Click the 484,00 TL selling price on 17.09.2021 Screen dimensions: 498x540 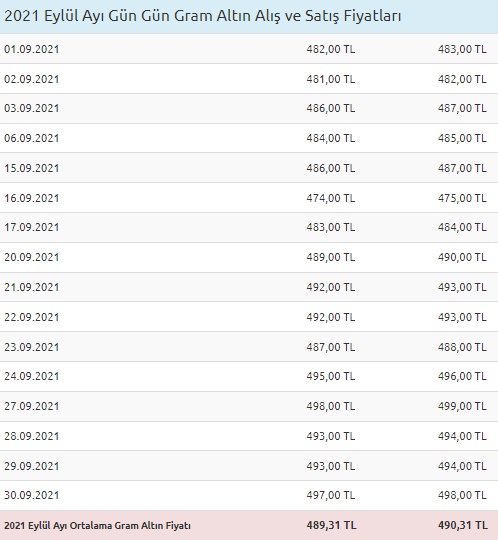click(x=462, y=227)
